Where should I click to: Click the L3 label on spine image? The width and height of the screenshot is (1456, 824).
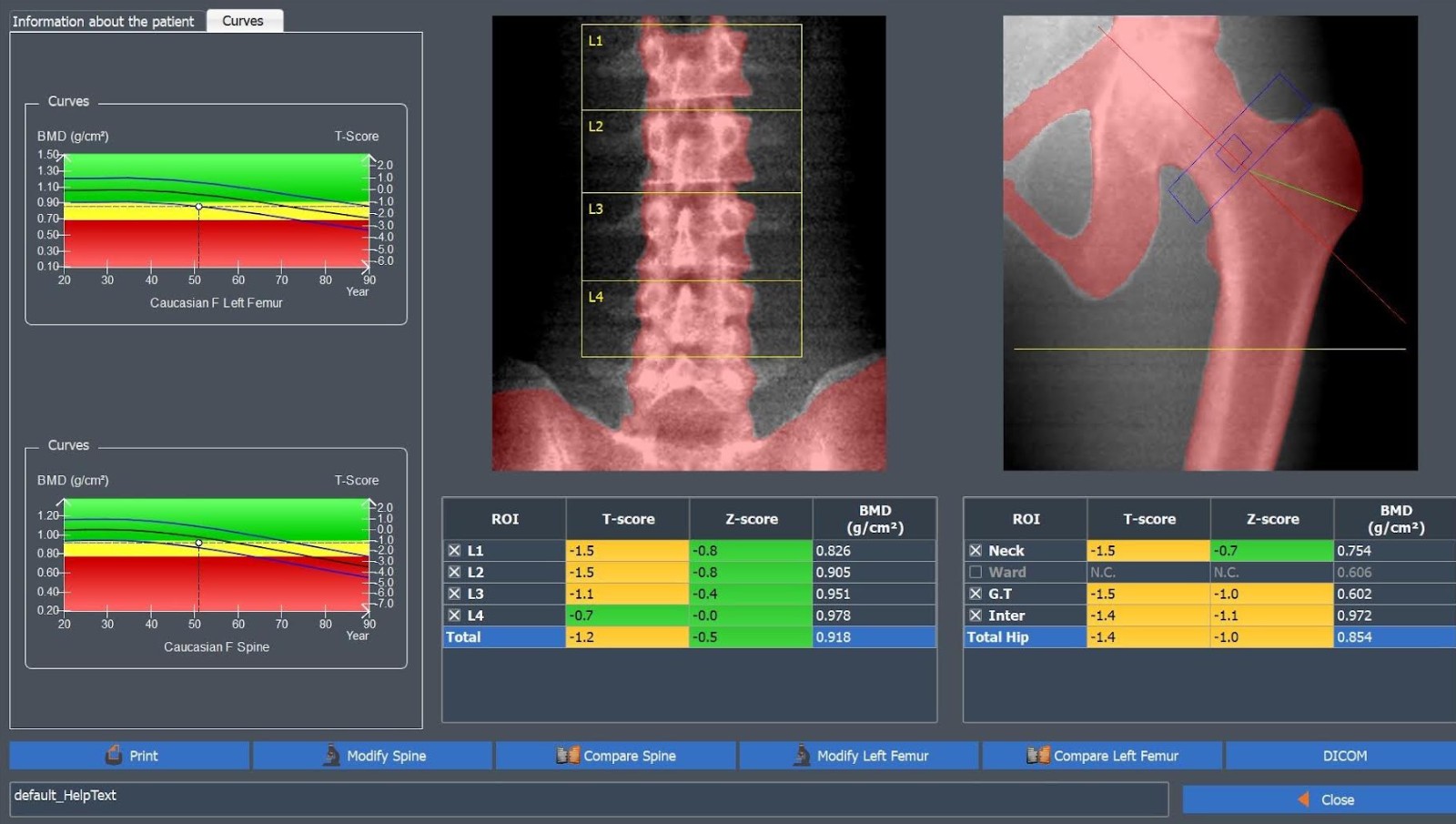(595, 209)
